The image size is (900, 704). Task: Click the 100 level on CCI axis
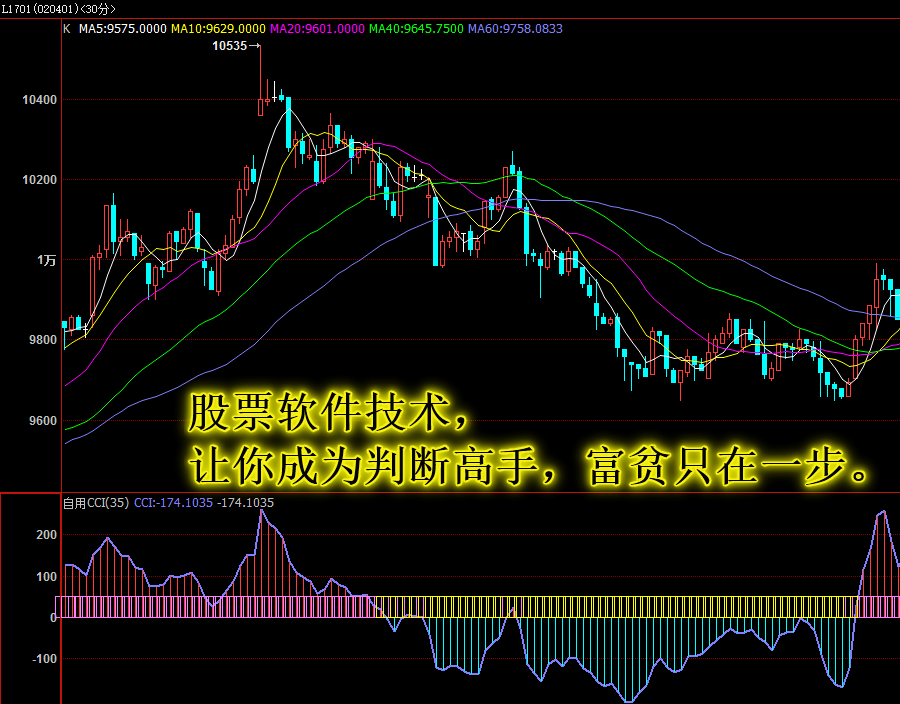pyautogui.click(x=46, y=577)
